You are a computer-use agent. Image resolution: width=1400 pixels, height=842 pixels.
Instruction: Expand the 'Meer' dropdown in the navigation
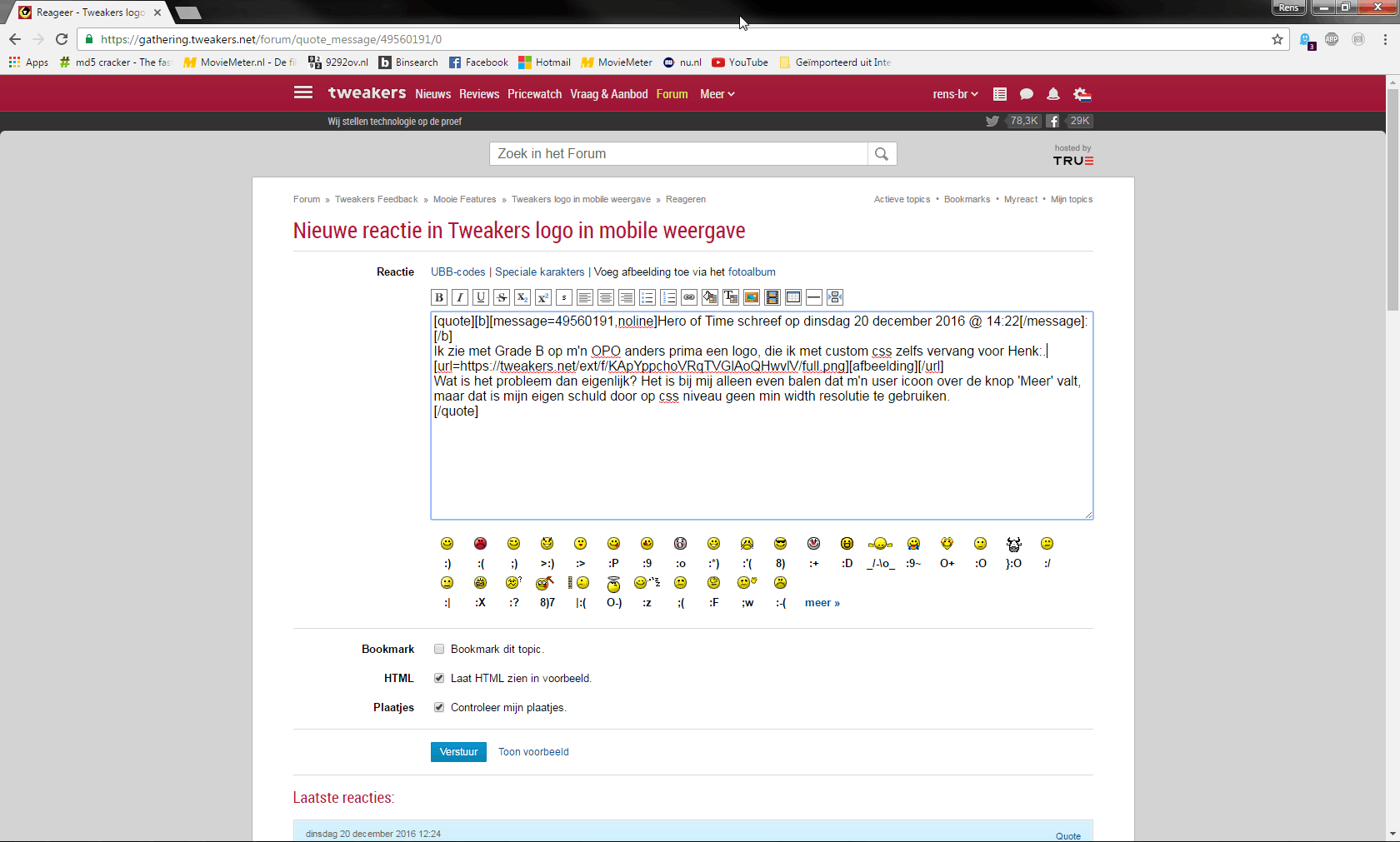(x=717, y=94)
